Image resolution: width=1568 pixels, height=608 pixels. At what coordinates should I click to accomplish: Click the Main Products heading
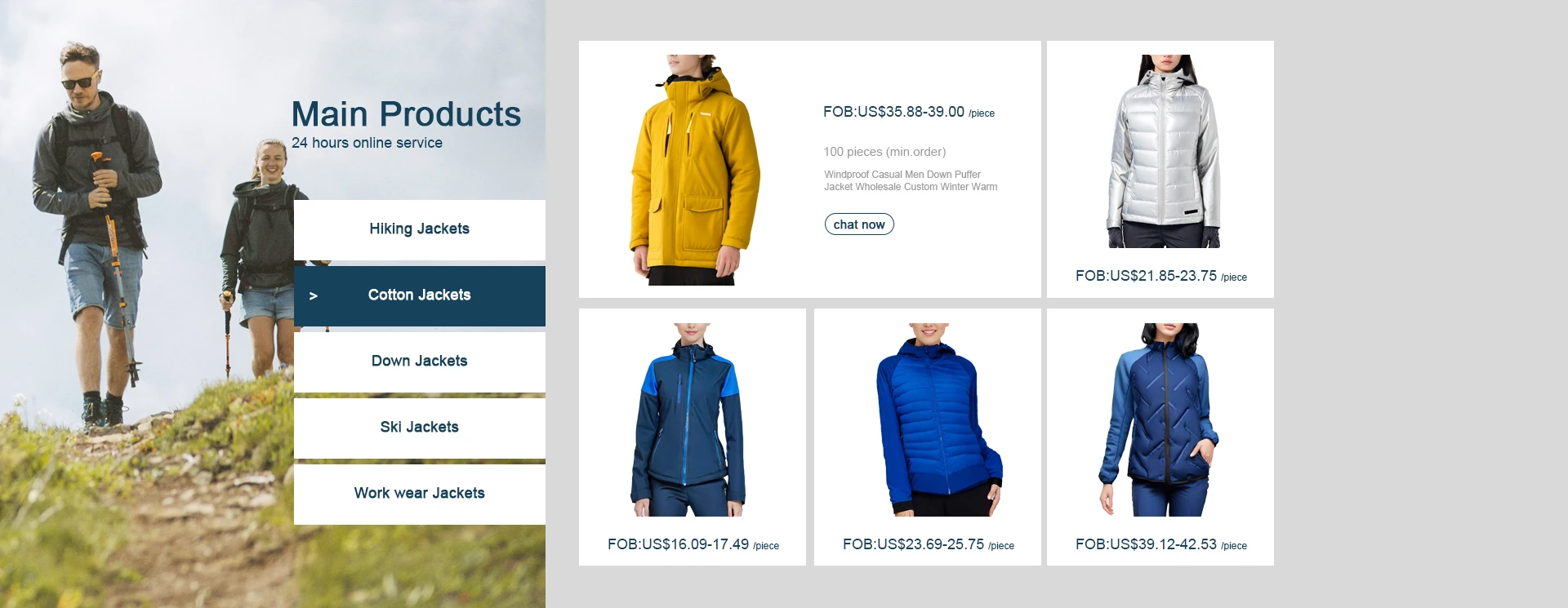click(x=406, y=114)
